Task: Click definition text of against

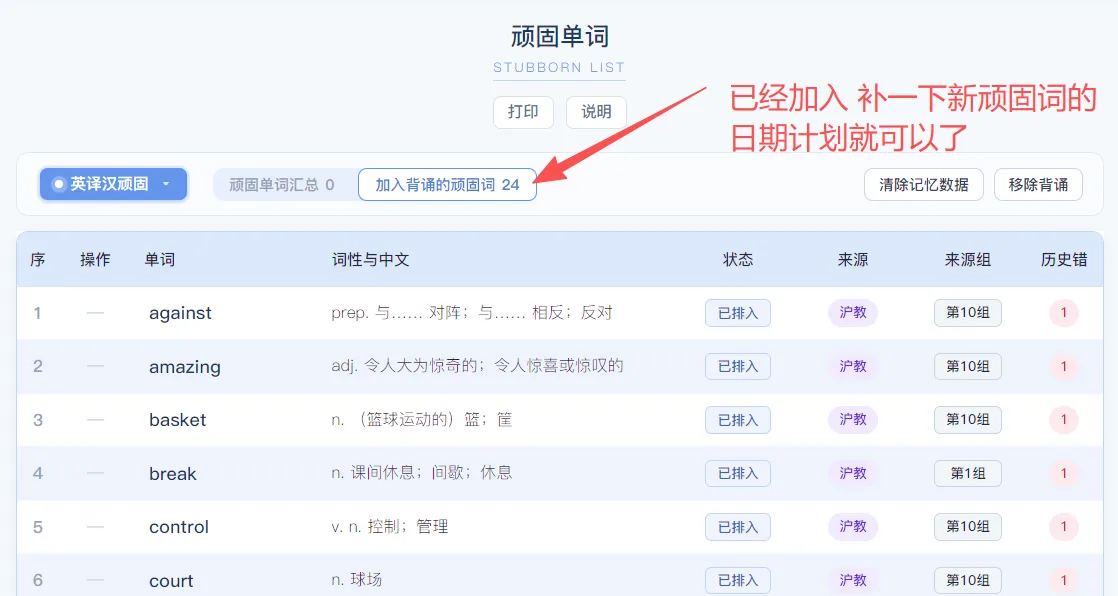Action: tap(472, 312)
